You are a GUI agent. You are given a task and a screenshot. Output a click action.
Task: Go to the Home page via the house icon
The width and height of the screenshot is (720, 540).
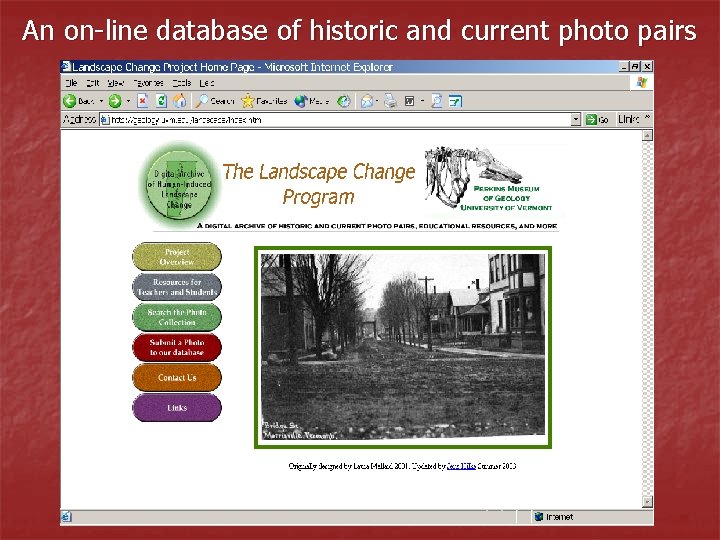point(180,101)
